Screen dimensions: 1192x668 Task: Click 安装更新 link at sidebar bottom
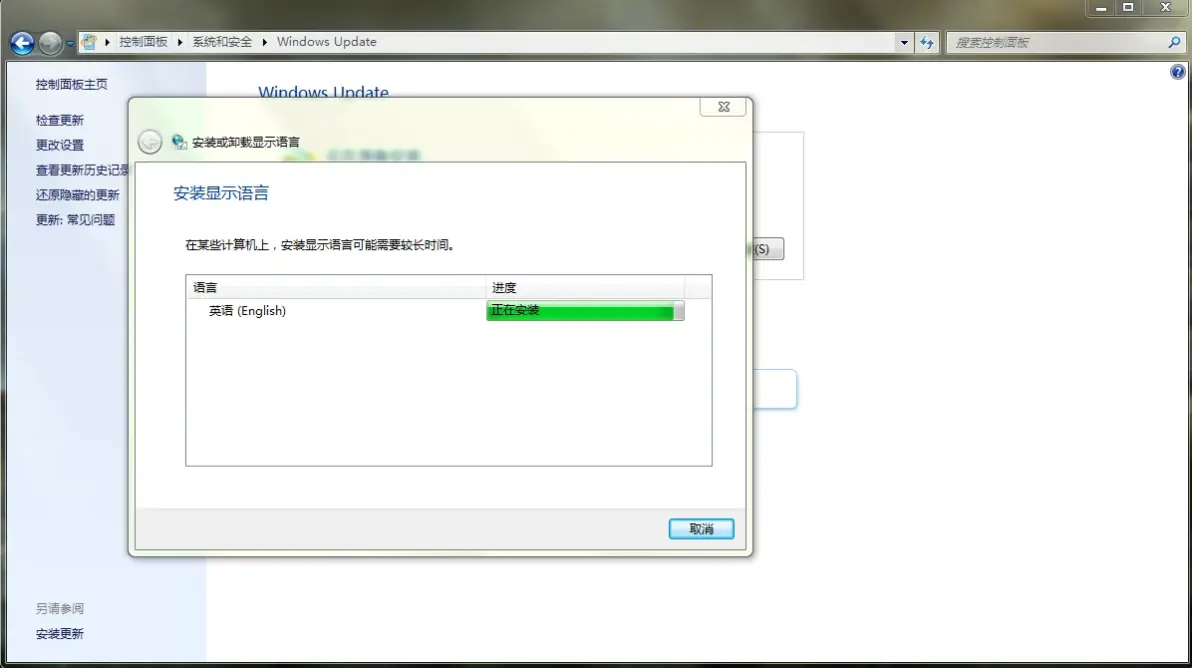pyautogui.click(x=59, y=634)
